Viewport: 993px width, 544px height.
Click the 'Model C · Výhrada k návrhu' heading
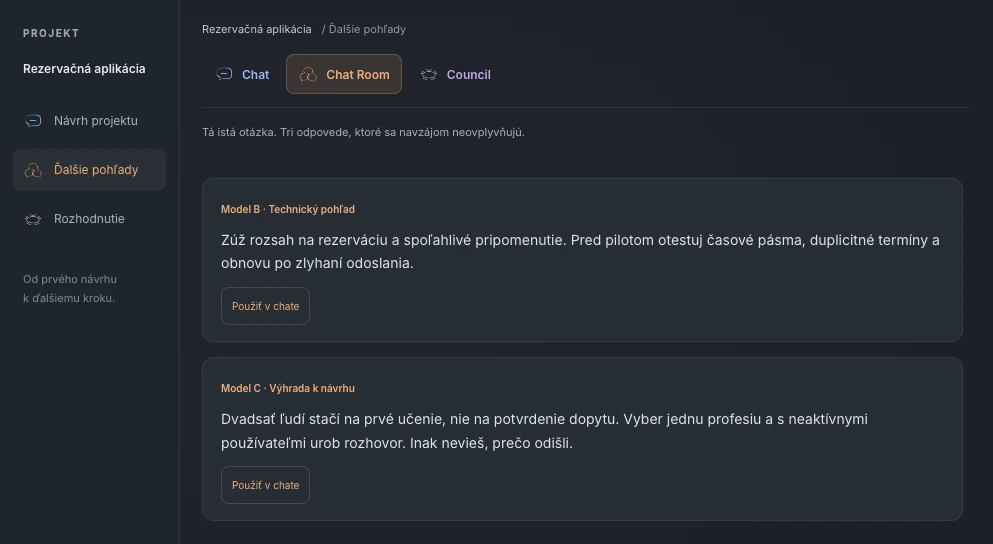tap(288, 388)
